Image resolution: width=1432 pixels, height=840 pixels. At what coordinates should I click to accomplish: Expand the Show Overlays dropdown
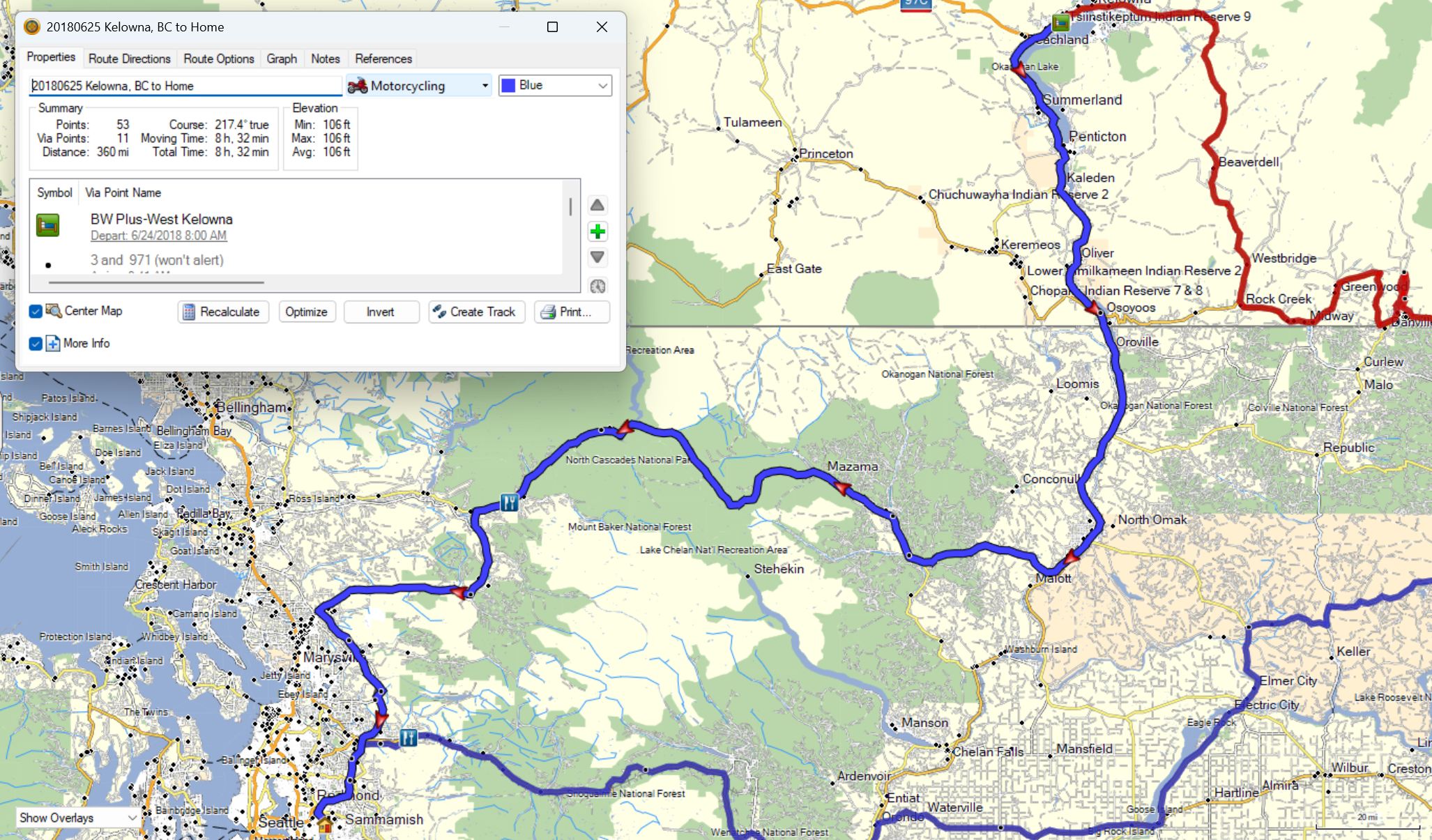coord(77,818)
